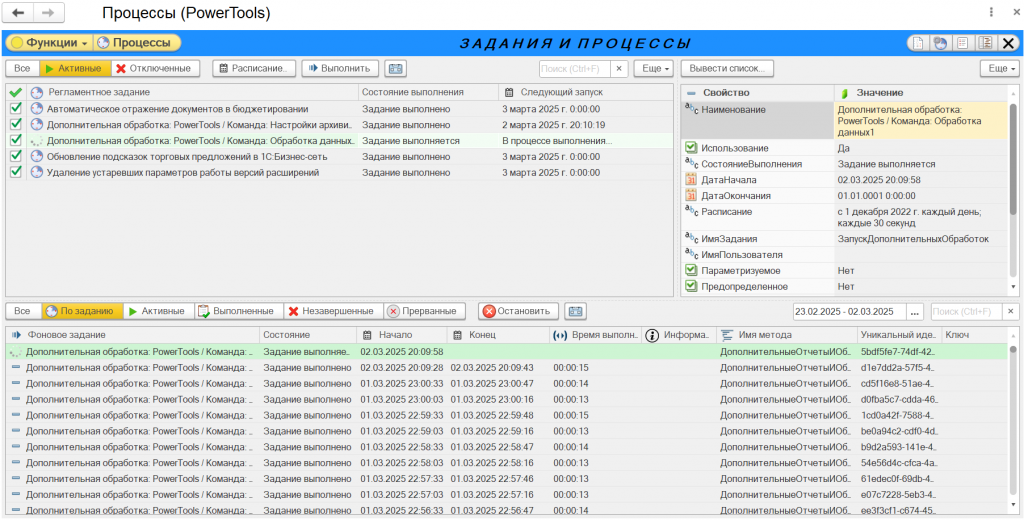Focus the lower Поиск search field
The height and width of the screenshot is (520, 1024).
[x=967, y=312]
